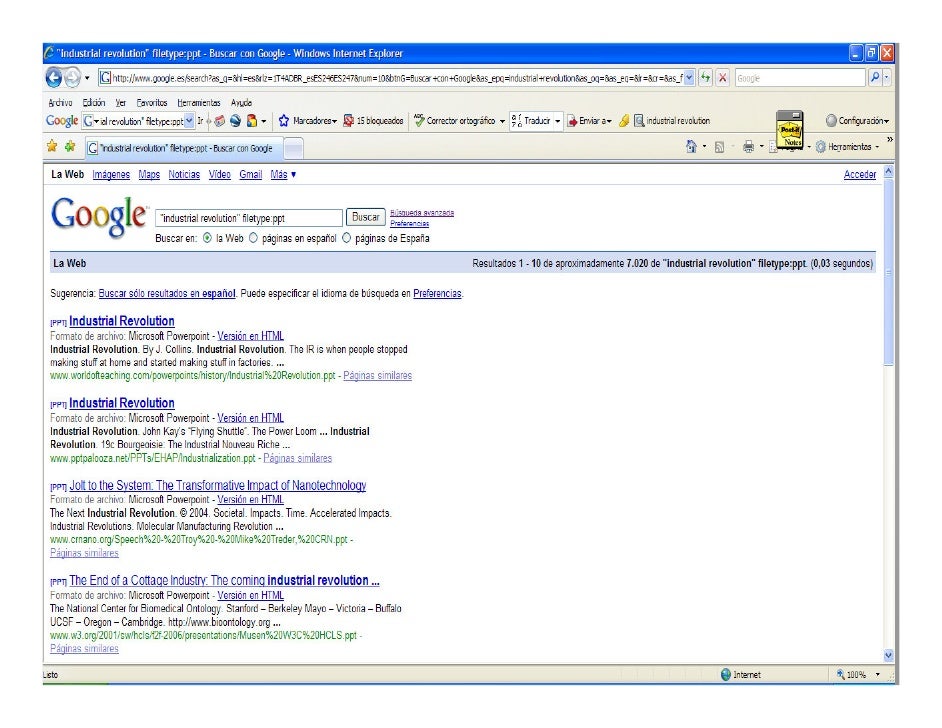Click the Stop loading X icon
The image size is (942, 728).
click(723, 77)
